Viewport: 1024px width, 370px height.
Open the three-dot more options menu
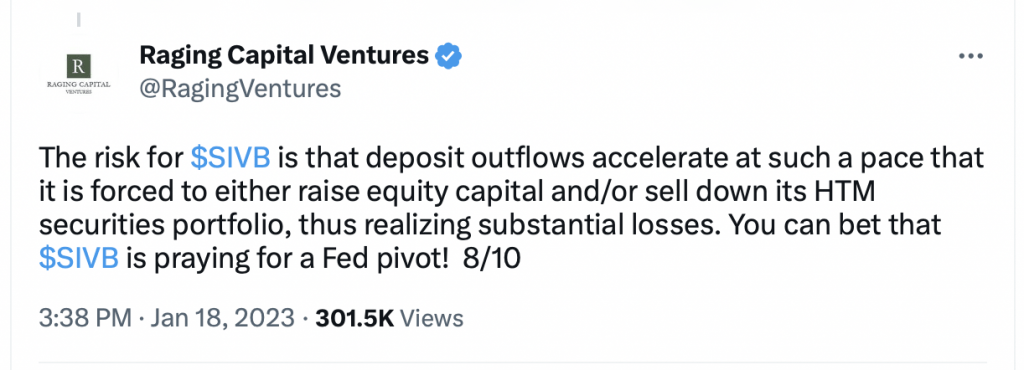point(970,57)
